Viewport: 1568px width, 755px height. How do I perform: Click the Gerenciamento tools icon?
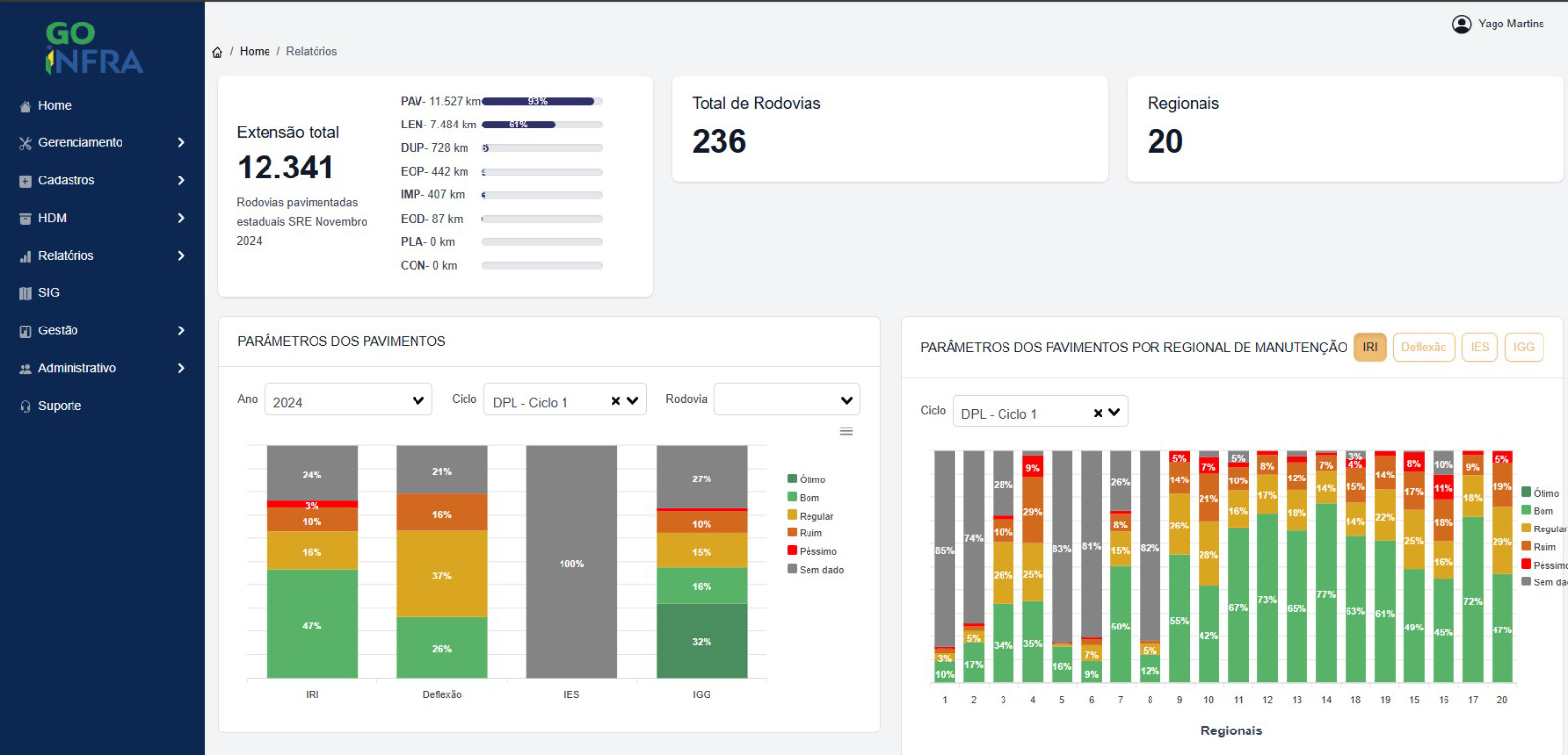(25, 143)
